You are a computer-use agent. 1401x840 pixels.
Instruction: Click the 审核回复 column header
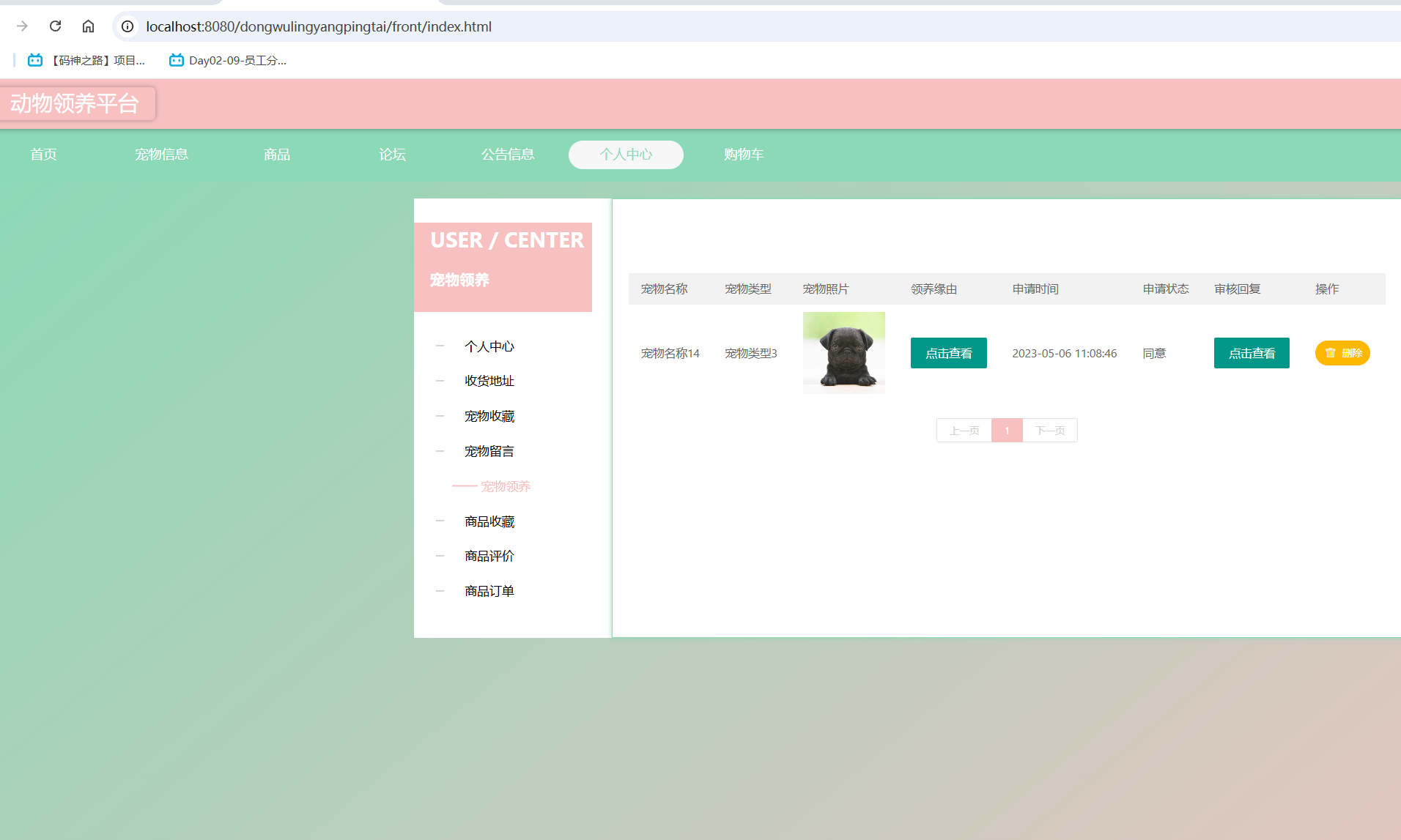(1237, 289)
